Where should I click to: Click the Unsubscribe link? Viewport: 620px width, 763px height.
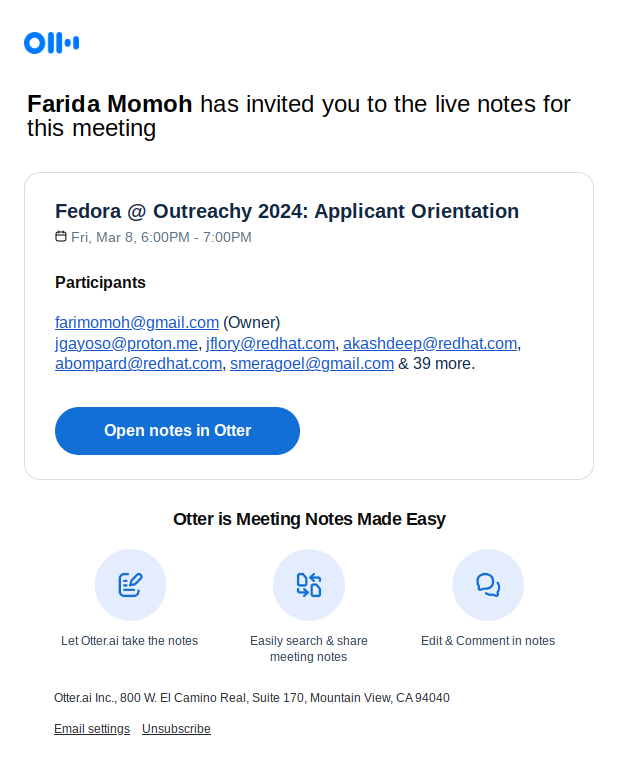tap(176, 728)
